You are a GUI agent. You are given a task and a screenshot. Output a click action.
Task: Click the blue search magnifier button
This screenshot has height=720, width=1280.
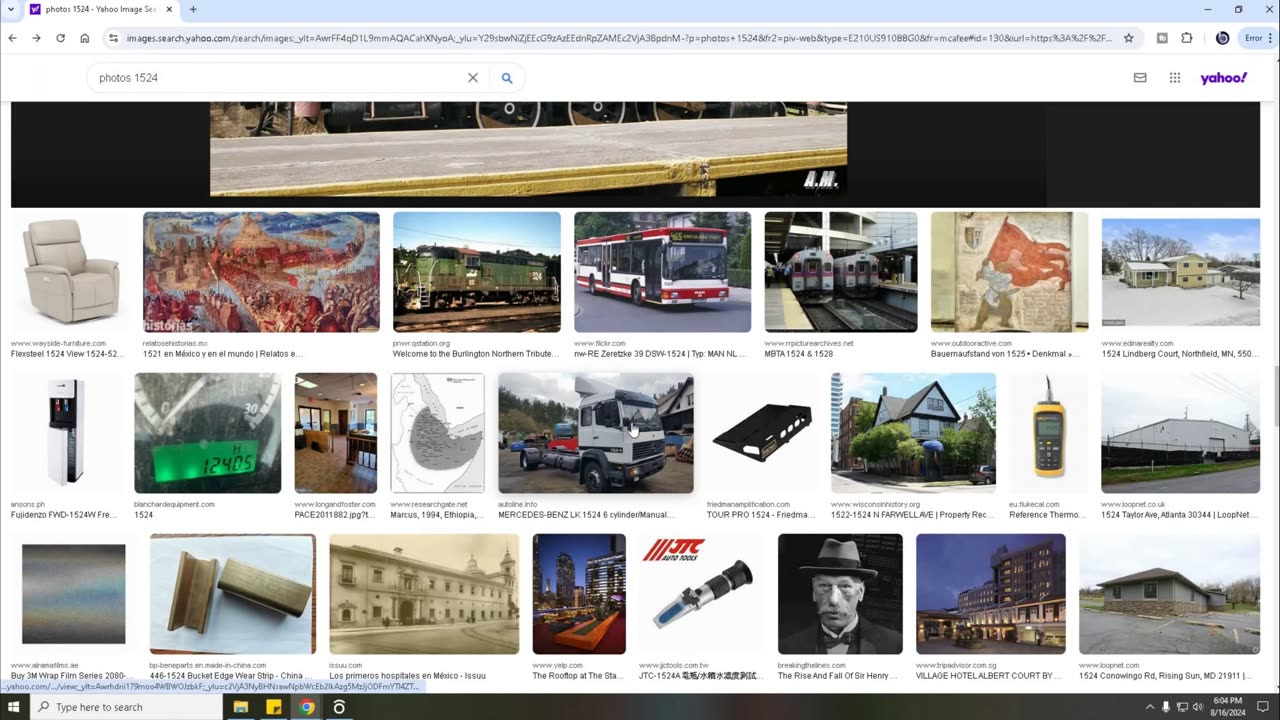507,77
